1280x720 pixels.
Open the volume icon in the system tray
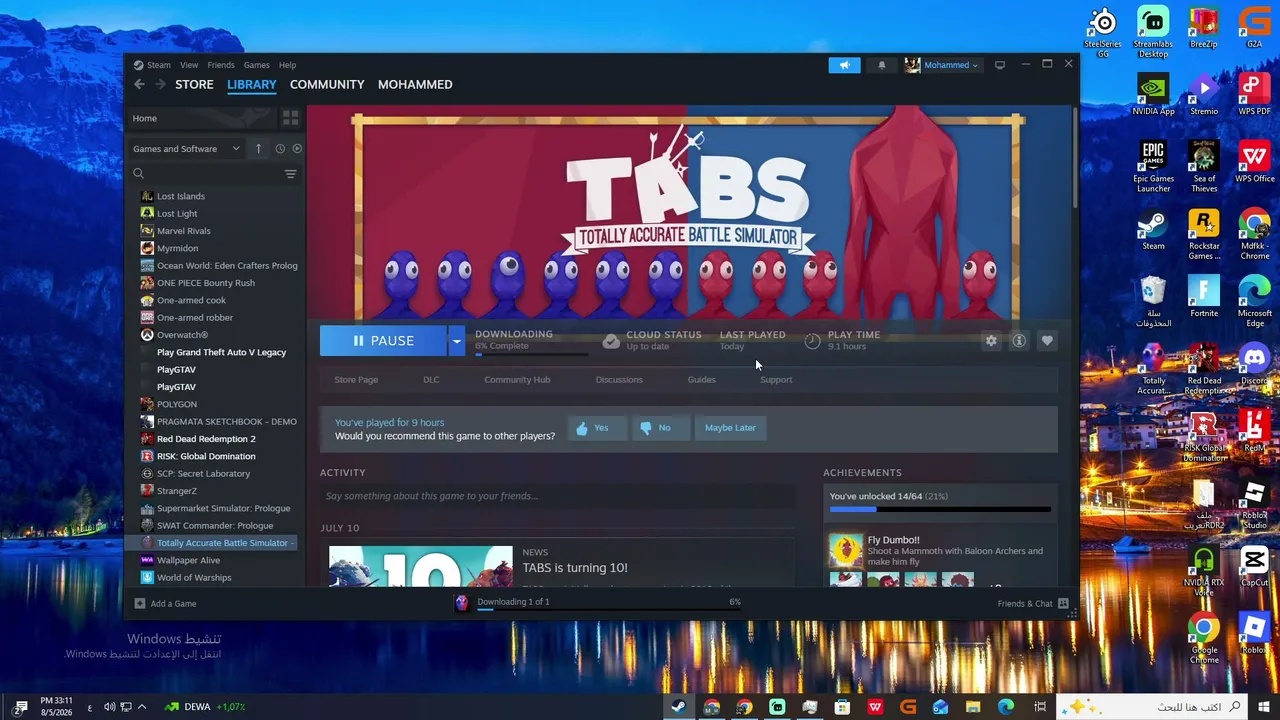(x=109, y=707)
